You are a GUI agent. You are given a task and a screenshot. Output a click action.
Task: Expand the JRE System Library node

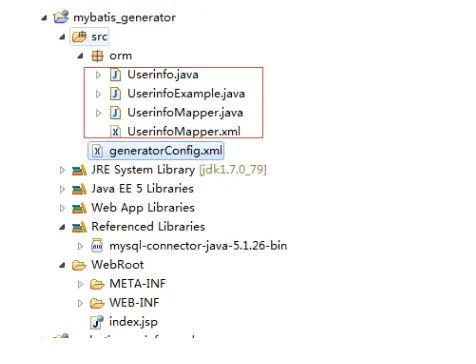click(x=62, y=170)
